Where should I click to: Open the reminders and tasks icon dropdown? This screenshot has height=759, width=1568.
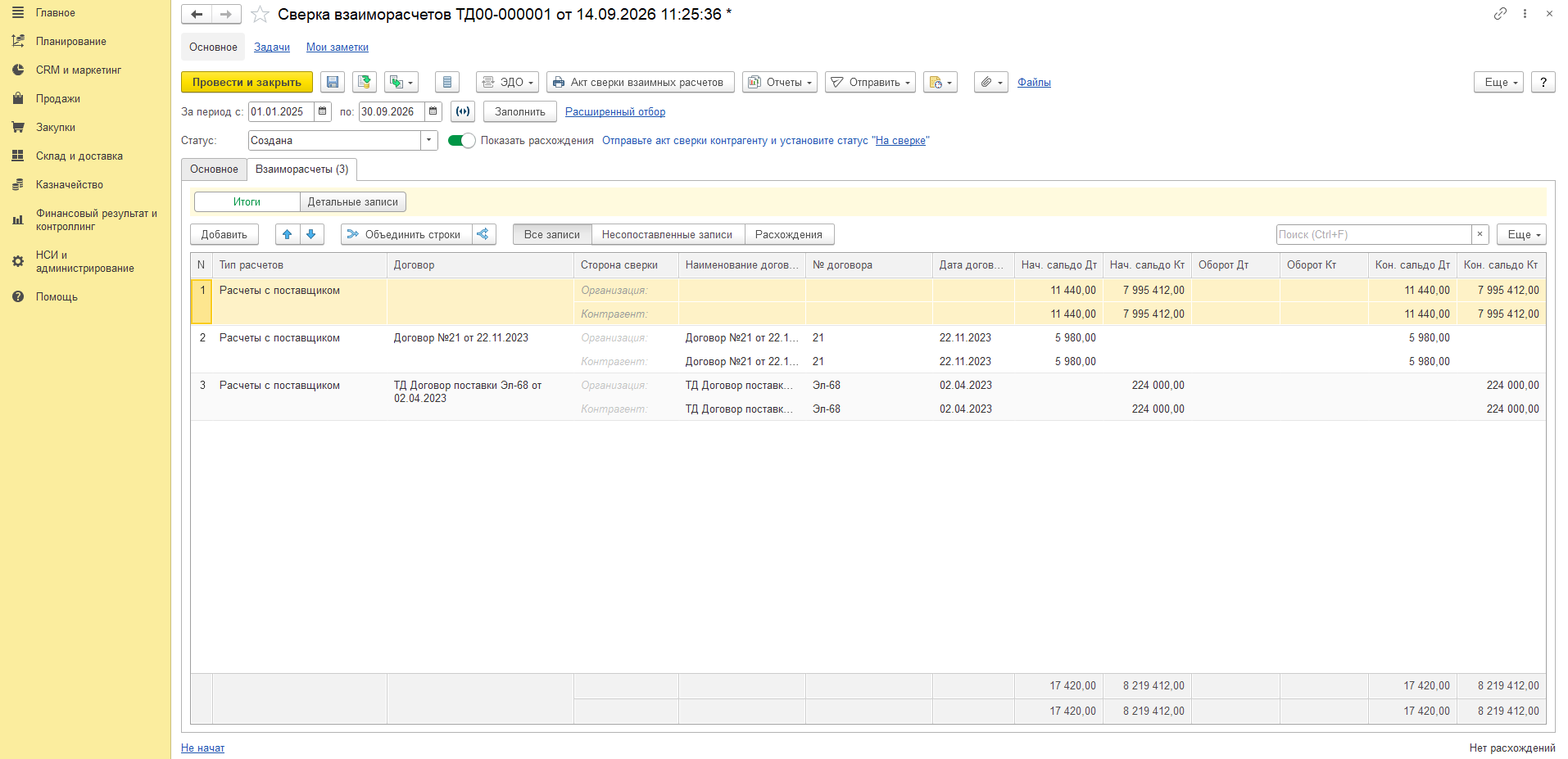(x=940, y=82)
